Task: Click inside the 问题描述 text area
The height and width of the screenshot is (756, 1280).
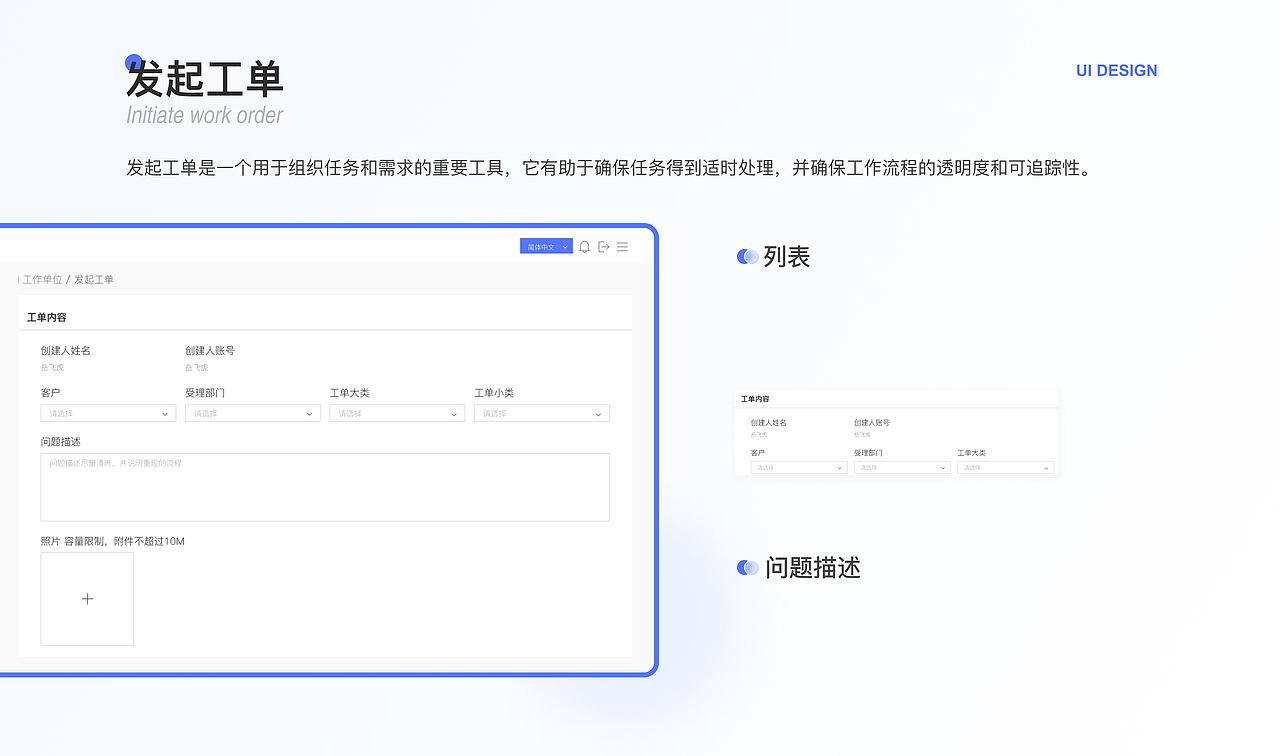Action: [x=325, y=487]
